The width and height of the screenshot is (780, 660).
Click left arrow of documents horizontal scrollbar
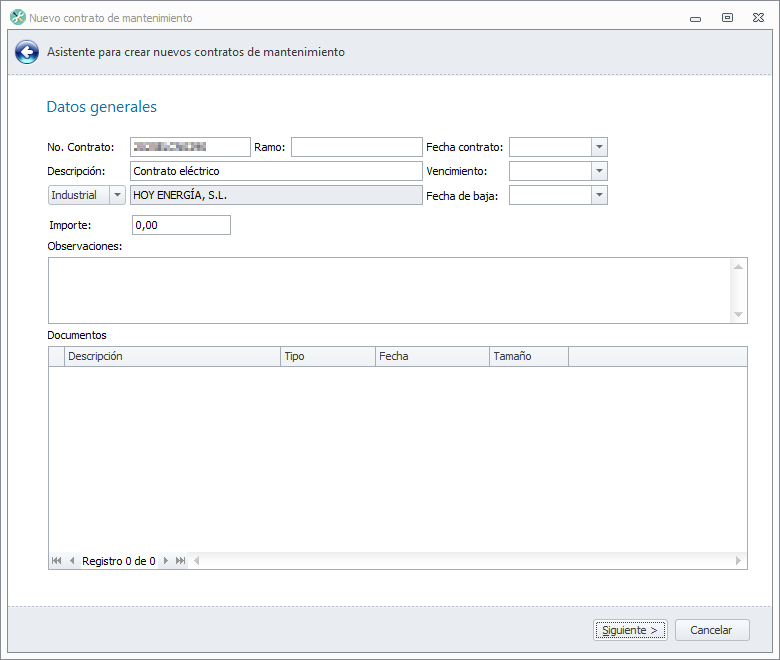coord(196,561)
